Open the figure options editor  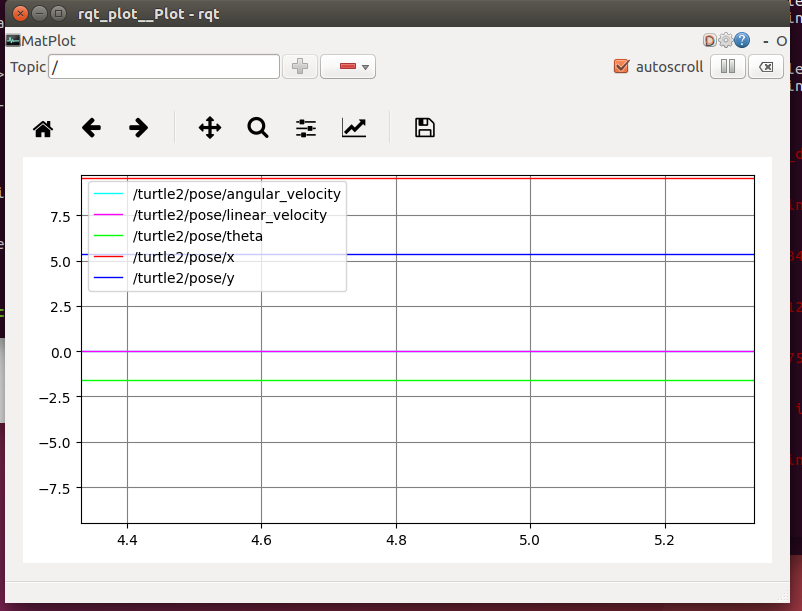[x=353, y=128]
